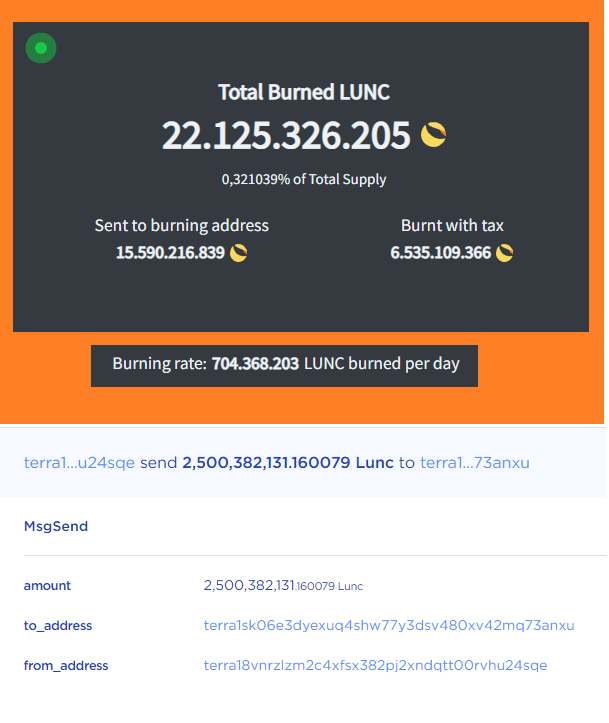The height and width of the screenshot is (723, 609).
Task: Select the amount value 2,500,382,131.160079 Lunc
Action: [x=283, y=586]
